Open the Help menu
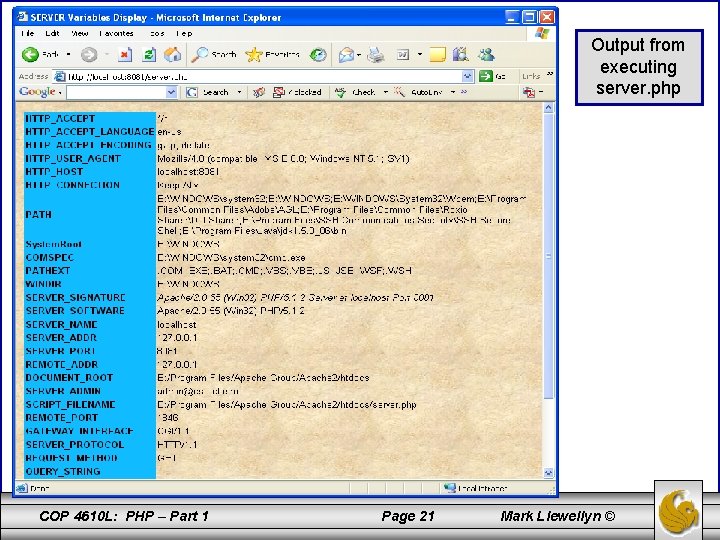Image resolution: width=720 pixels, height=540 pixels. [184, 33]
